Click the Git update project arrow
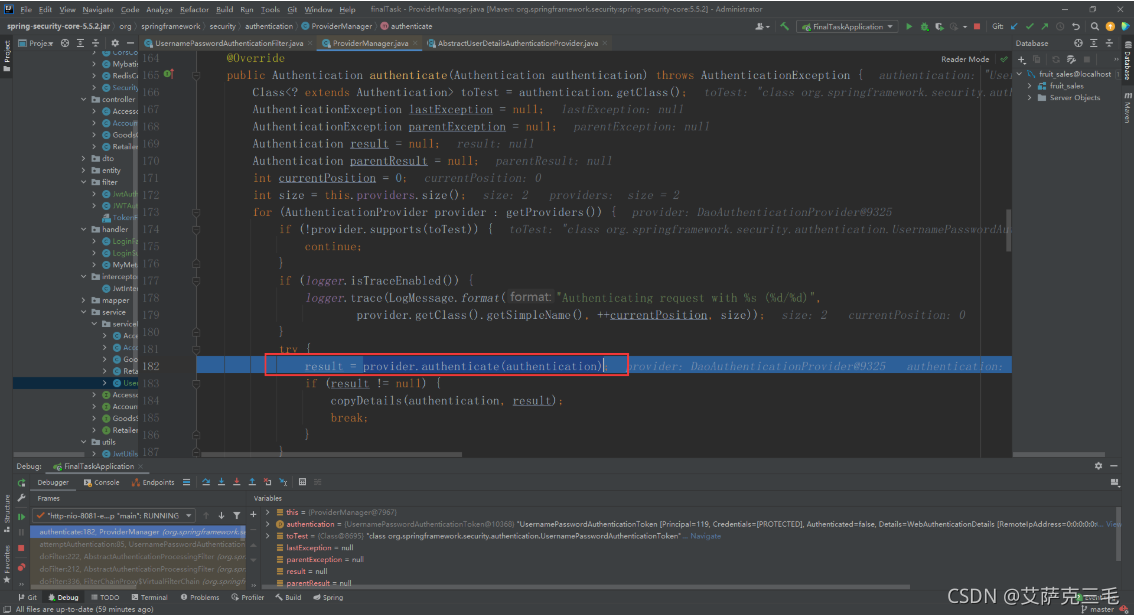 coord(1014,27)
